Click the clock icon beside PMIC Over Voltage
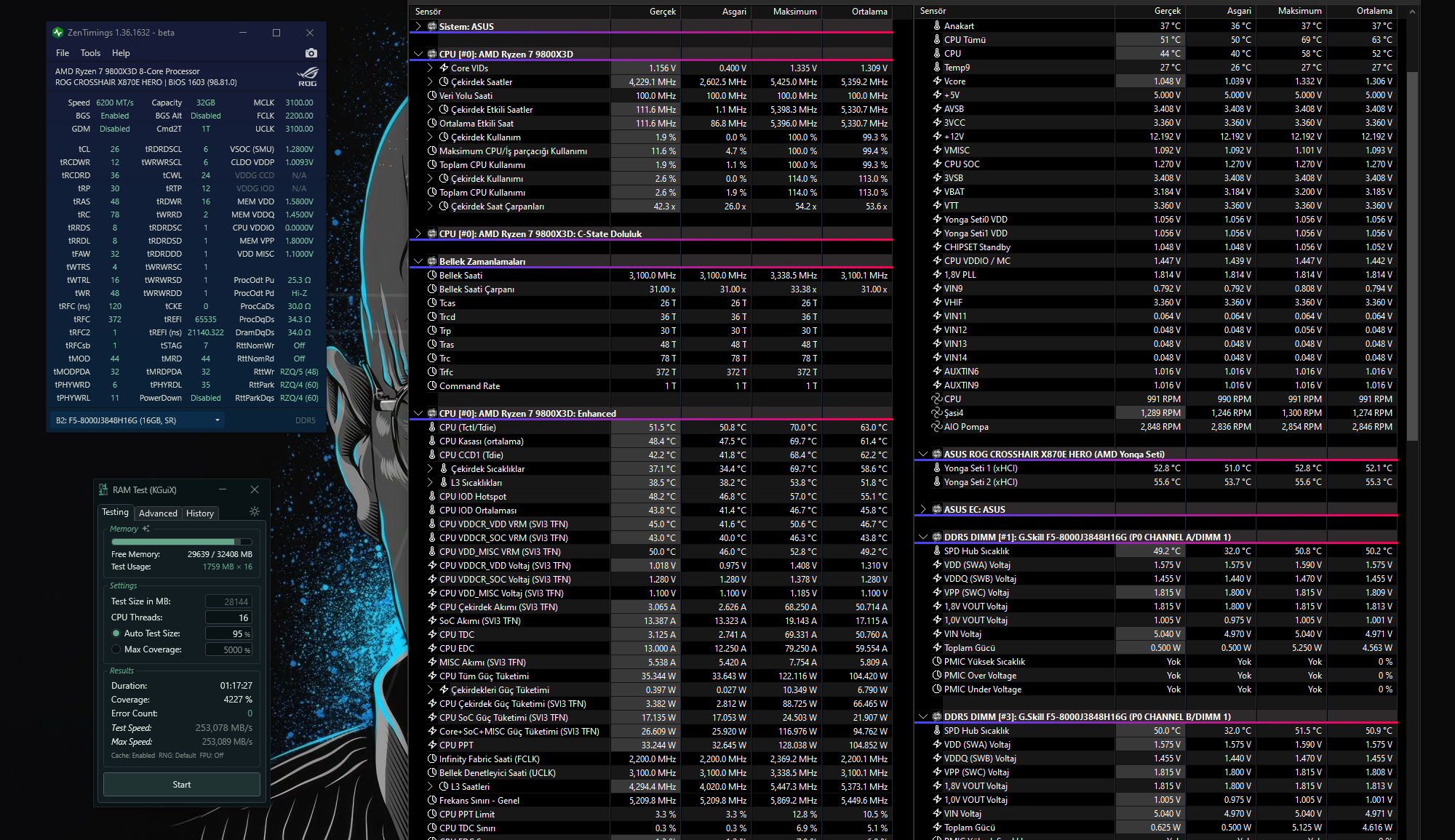Image resolution: width=1455 pixels, height=840 pixels. click(937, 676)
